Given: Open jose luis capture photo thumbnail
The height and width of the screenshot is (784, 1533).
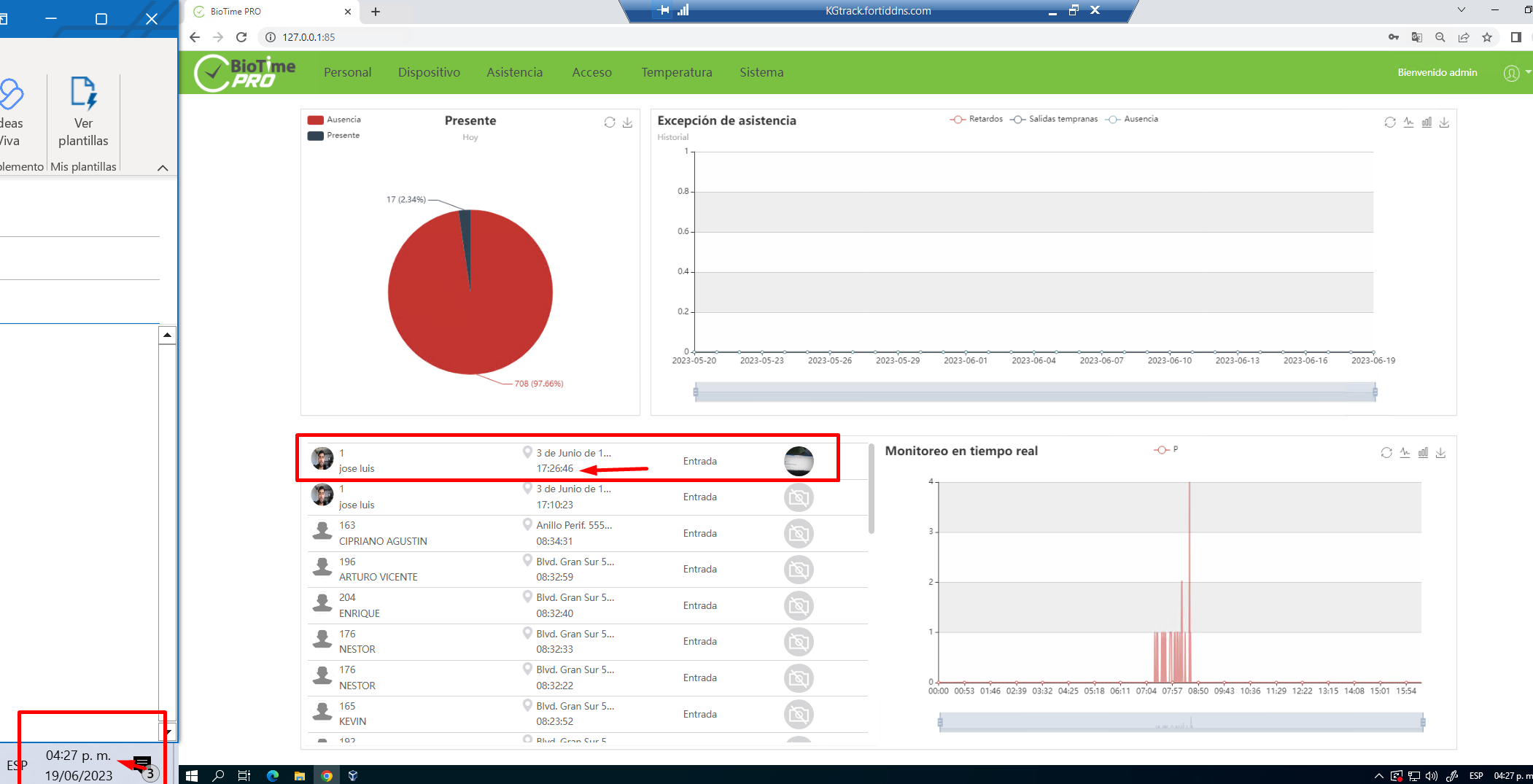Looking at the screenshot, I should [799, 461].
